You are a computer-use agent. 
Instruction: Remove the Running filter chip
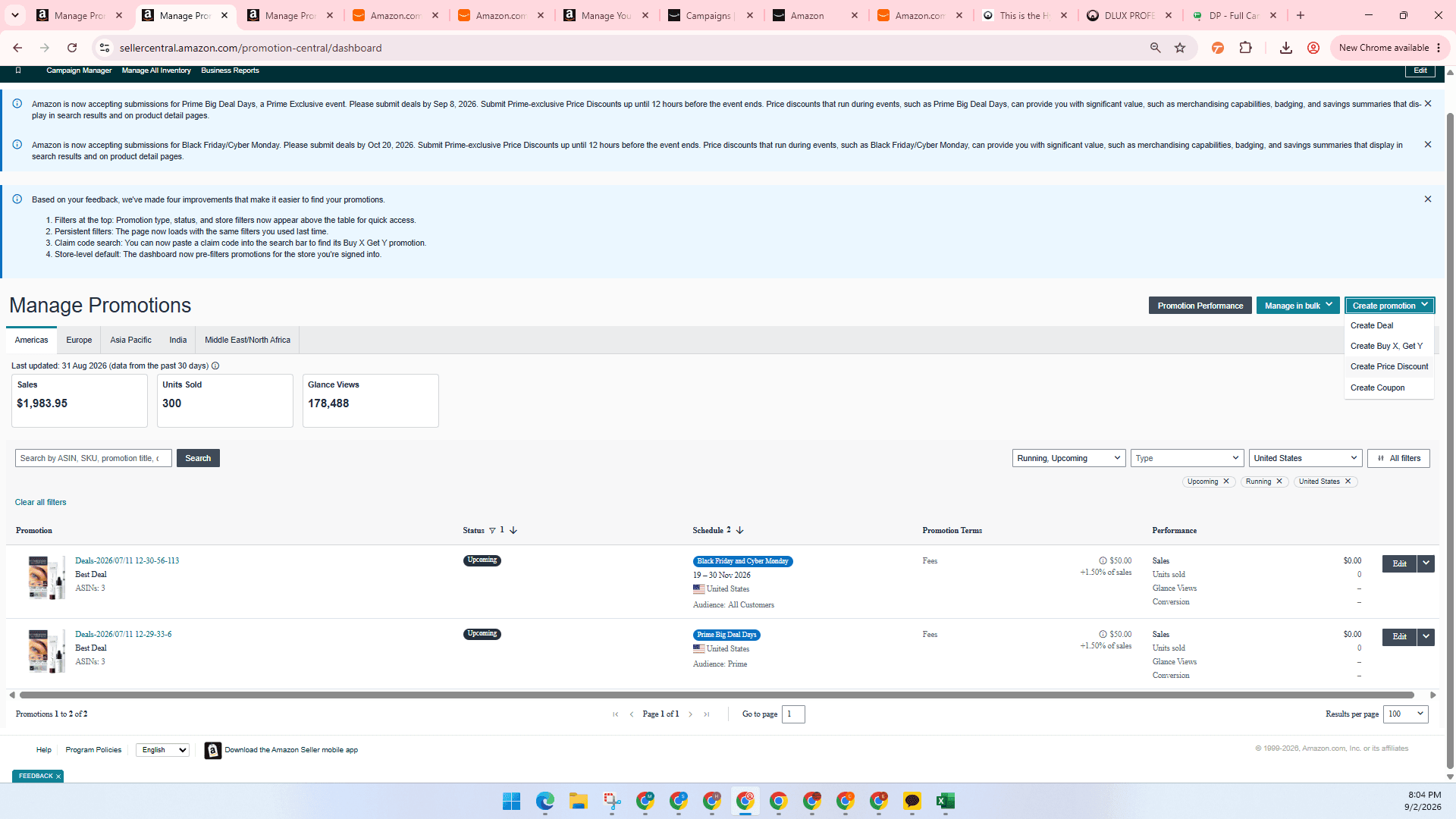tap(1279, 482)
